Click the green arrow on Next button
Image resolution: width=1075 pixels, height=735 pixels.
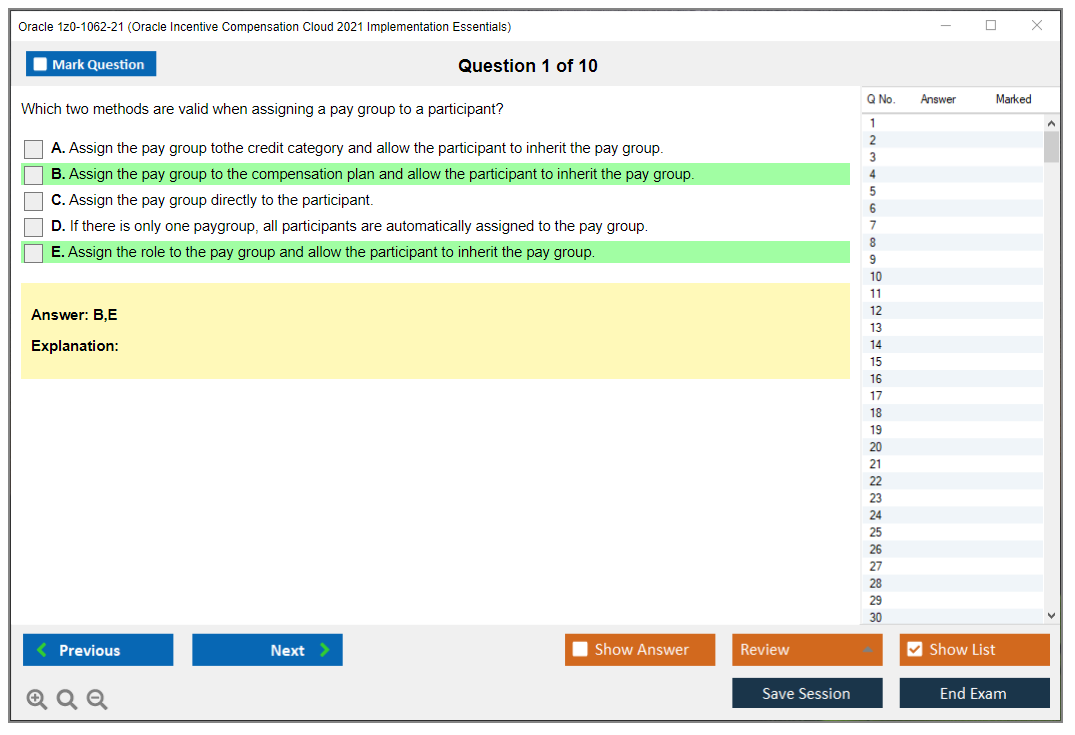click(x=325, y=650)
